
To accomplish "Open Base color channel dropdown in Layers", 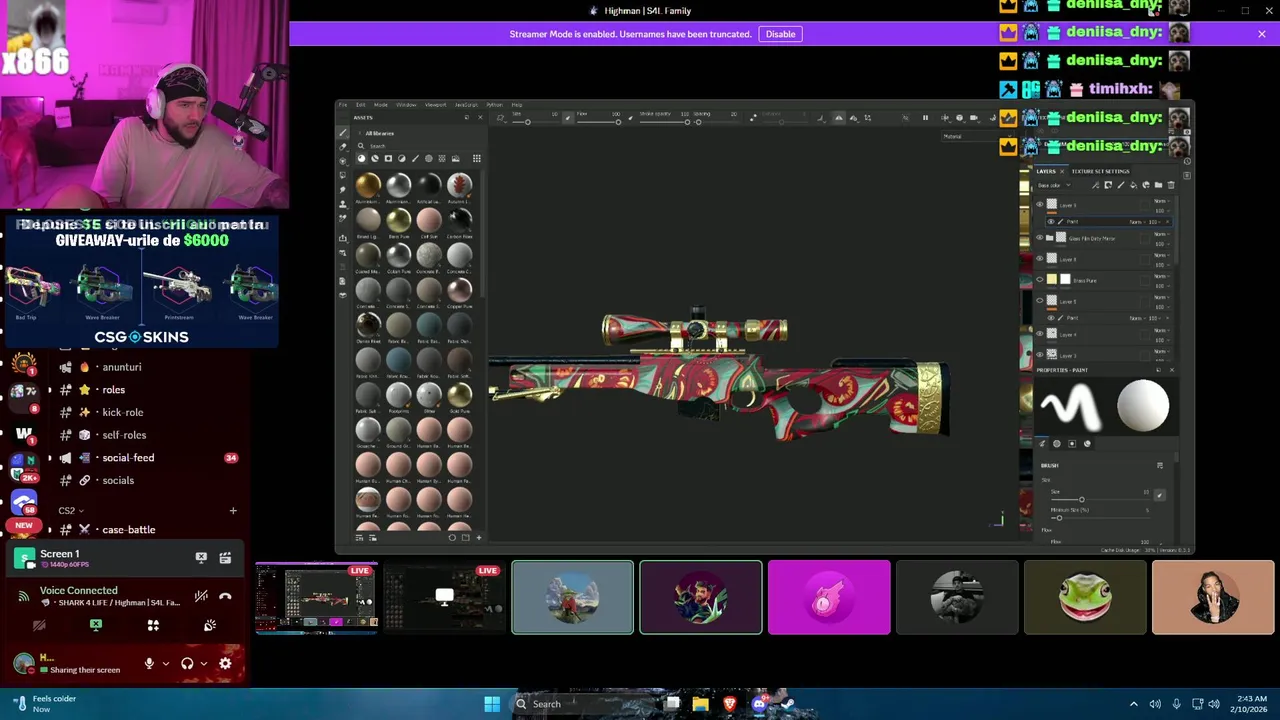I will tap(1054, 185).
